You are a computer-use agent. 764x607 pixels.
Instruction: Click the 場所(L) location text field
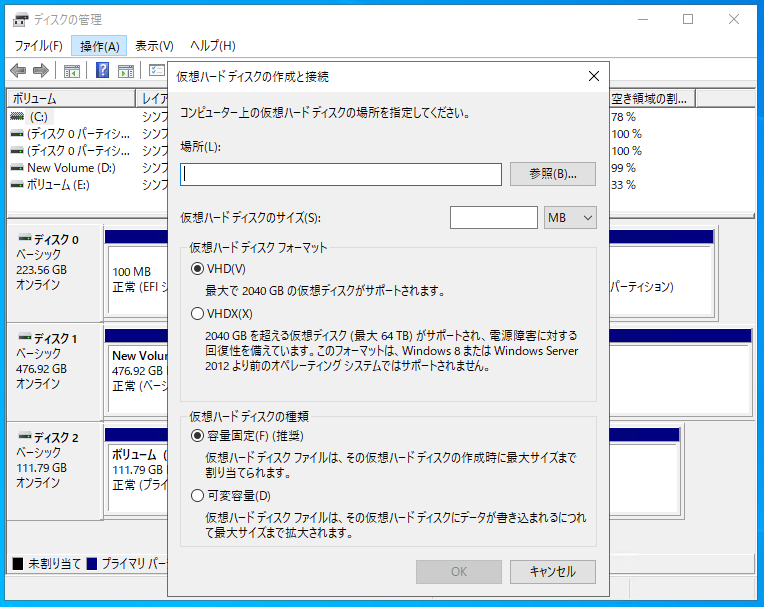(340, 174)
